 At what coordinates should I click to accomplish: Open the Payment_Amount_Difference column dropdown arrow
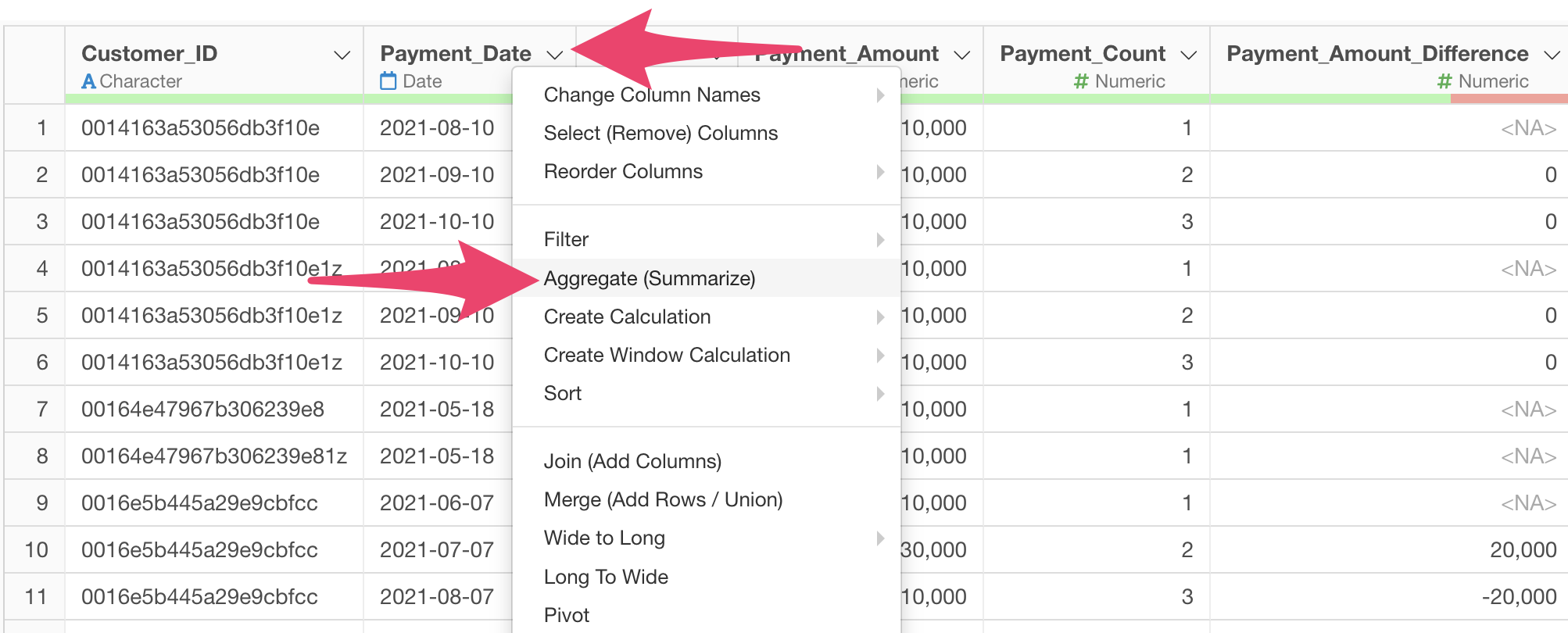coord(1552,55)
